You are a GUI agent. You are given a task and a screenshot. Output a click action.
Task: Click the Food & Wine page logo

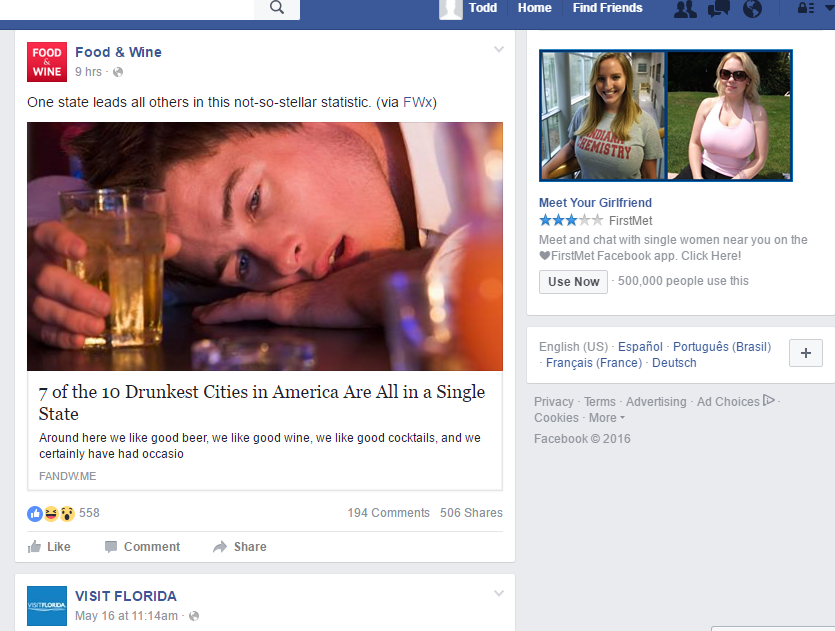[x=47, y=62]
